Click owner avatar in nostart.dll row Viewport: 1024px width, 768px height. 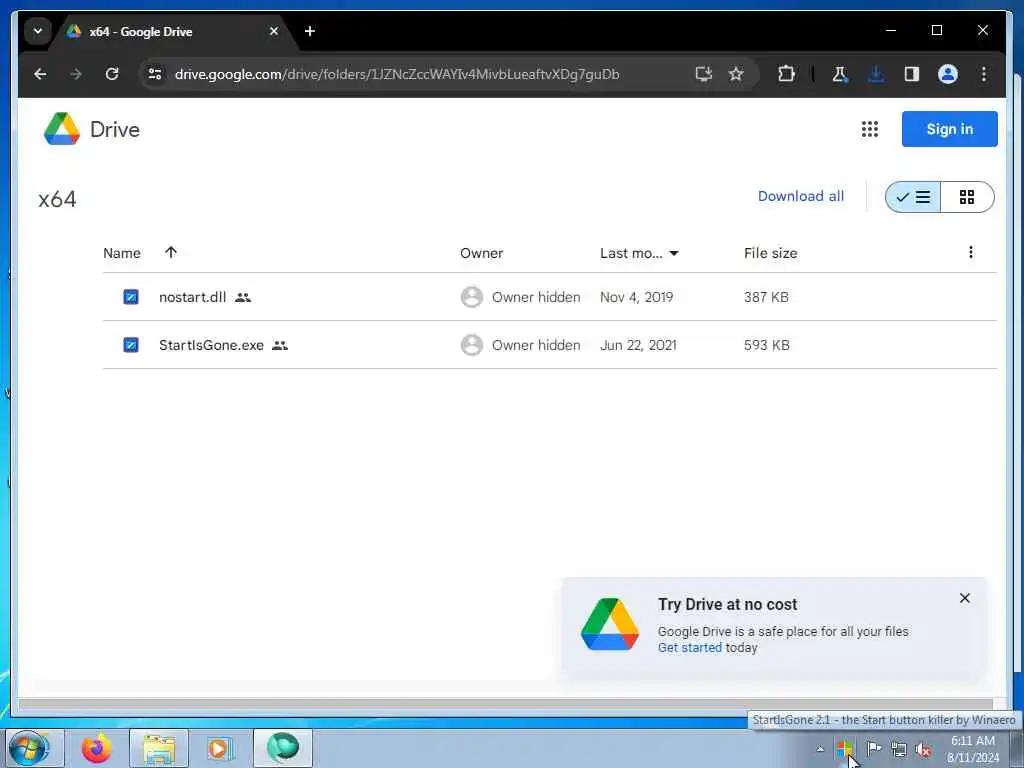click(472, 297)
